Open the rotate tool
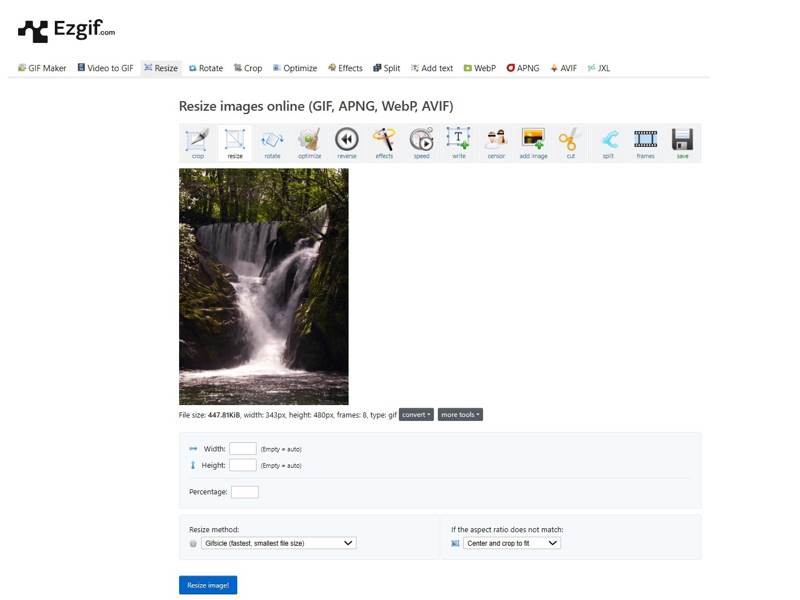The image size is (800, 600). tap(272, 142)
